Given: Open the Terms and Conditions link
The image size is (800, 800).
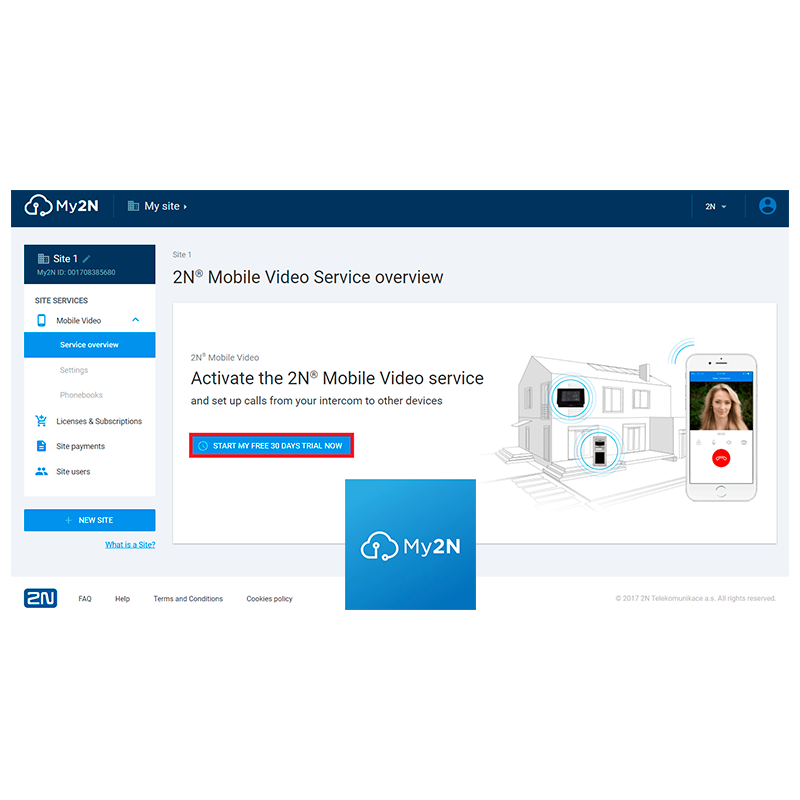Looking at the screenshot, I should pyautogui.click(x=188, y=599).
